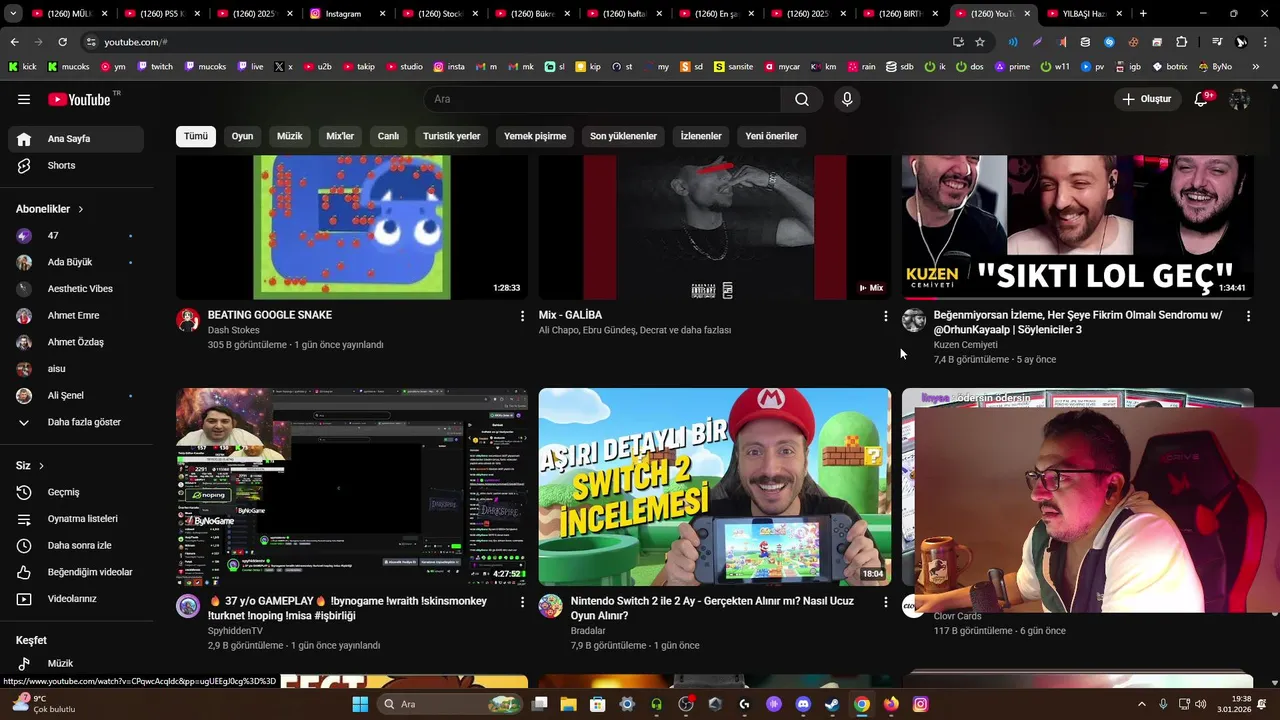The width and height of the screenshot is (1280, 720).
Task: Open the BEATING GOOGLE SNAKE title link
Action: coord(270,315)
